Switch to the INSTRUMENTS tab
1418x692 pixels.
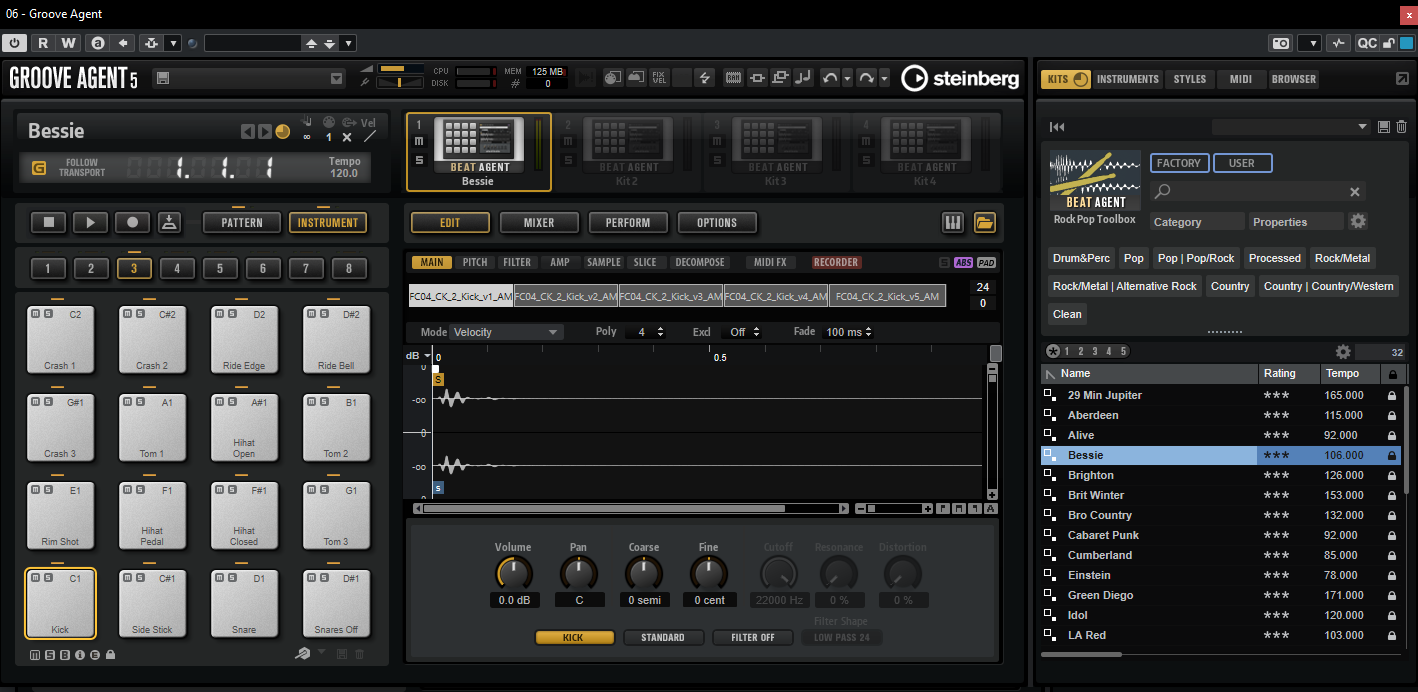pyautogui.click(x=1128, y=79)
